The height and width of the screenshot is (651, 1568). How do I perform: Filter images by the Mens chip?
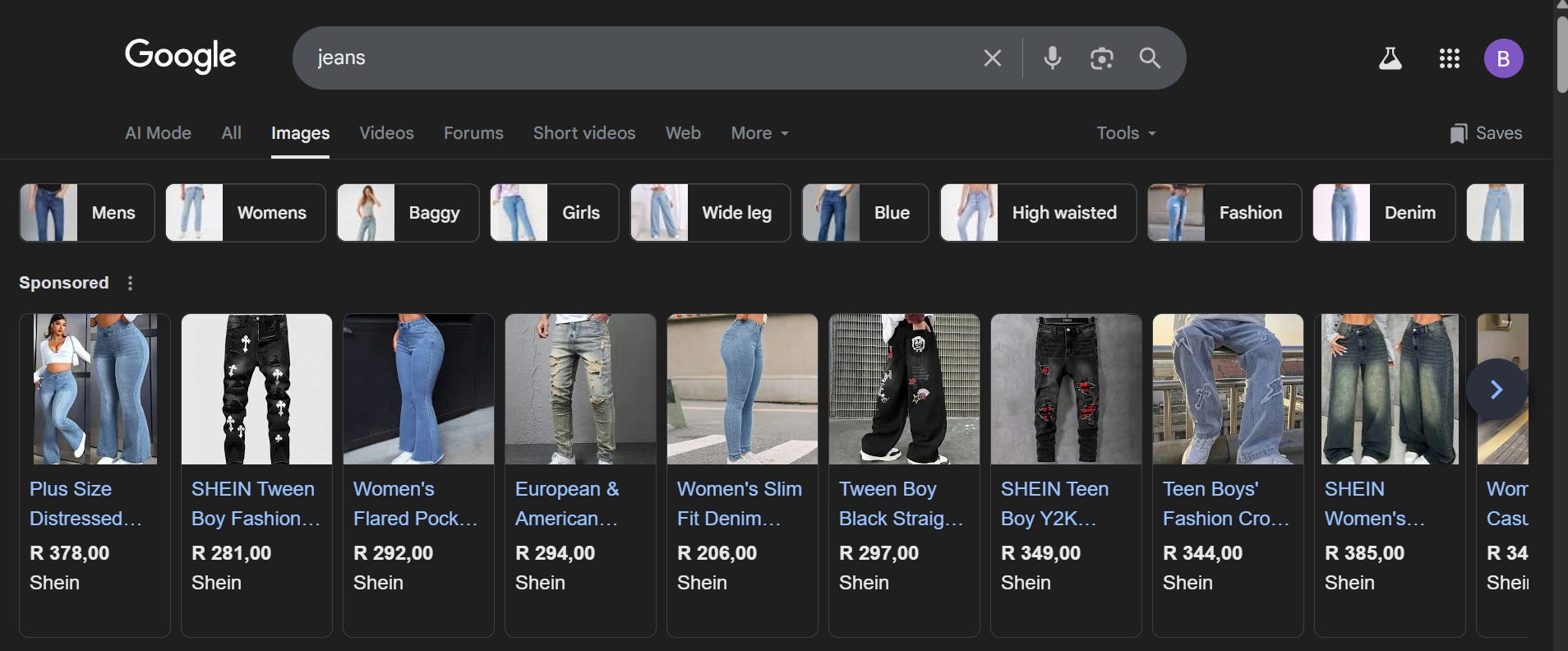pyautogui.click(x=87, y=213)
